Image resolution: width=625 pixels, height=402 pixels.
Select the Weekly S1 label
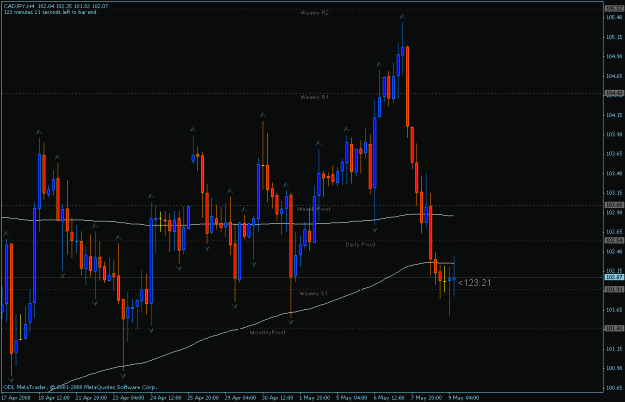[313, 293]
